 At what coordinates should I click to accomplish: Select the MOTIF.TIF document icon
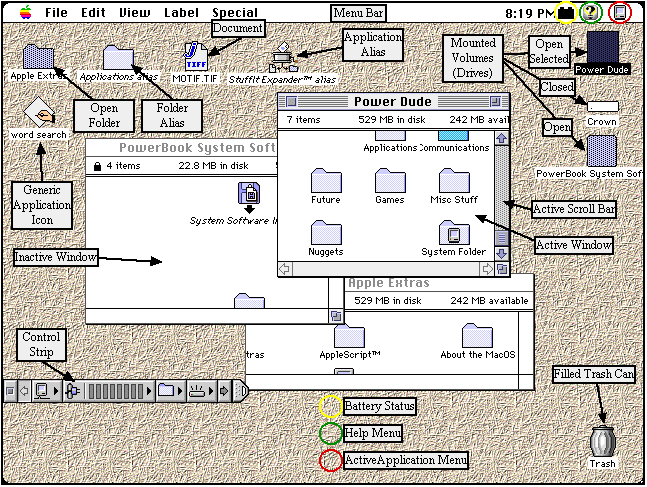coord(196,57)
